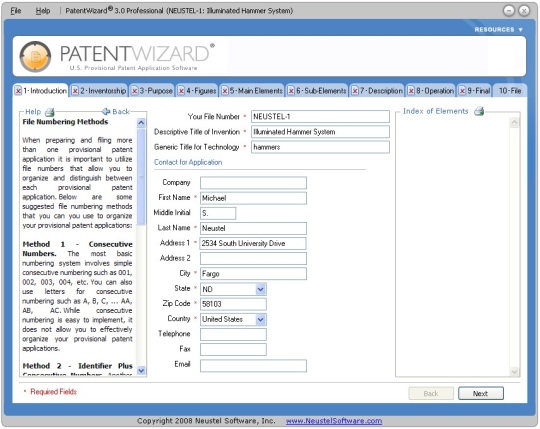Switch to 7-Description tab
The width and height of the screenshot is (540, 429).
pos(377,91)
